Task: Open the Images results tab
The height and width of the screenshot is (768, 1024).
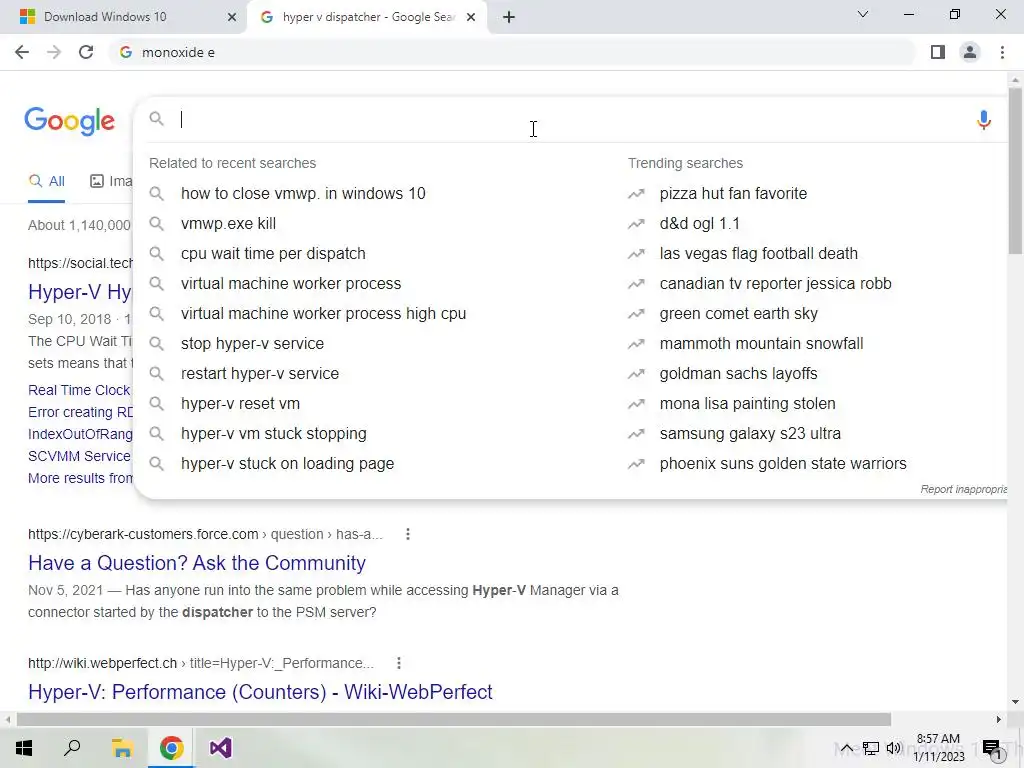Action: pyautogui.click(x=111, y=182)
